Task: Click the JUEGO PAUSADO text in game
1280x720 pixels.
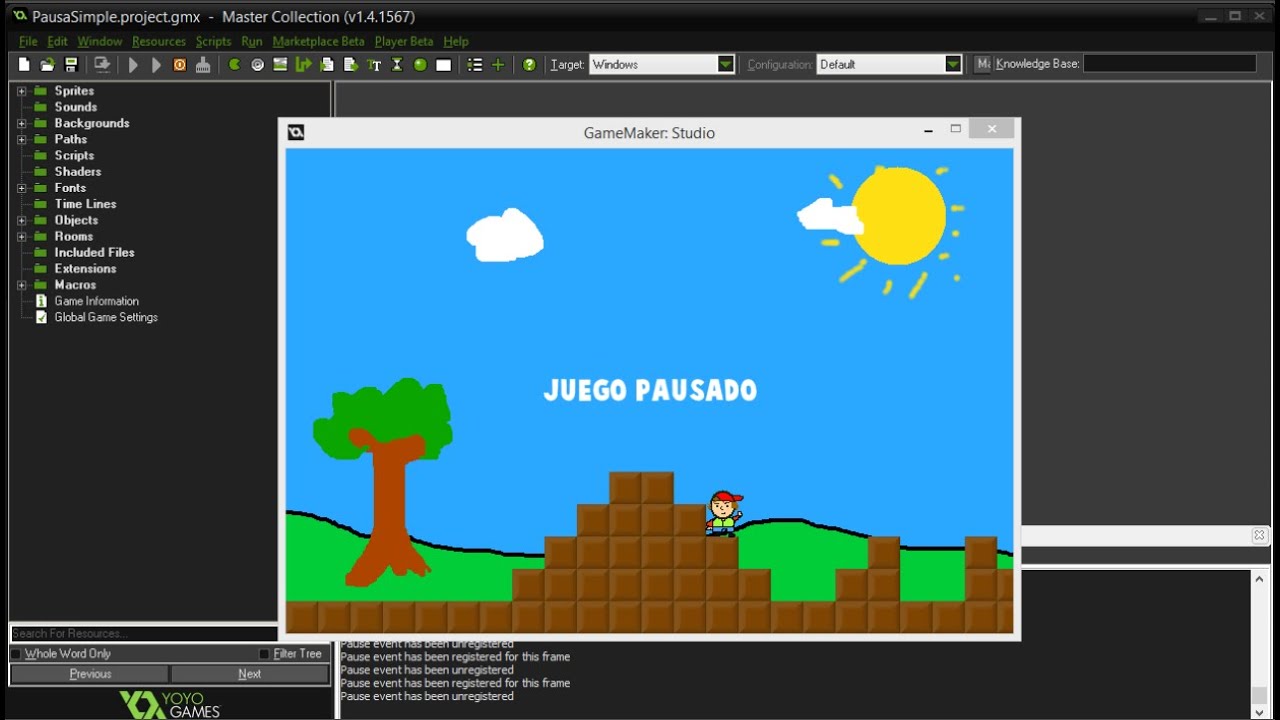Action: click(650, 390)
